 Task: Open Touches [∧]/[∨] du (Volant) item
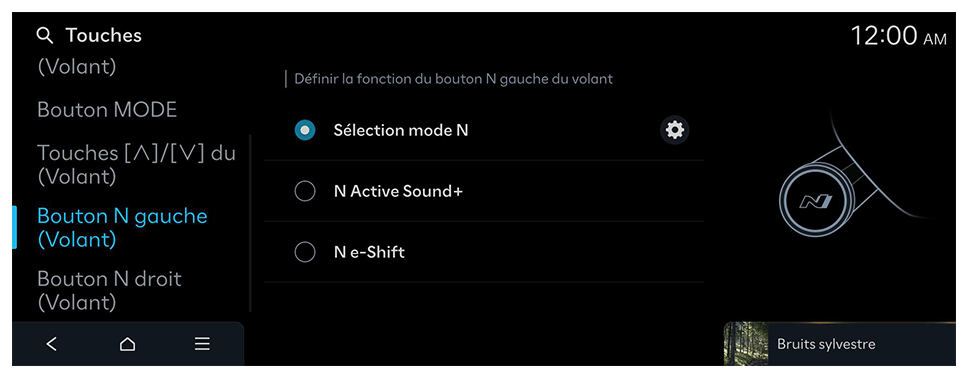coord(136,164)
